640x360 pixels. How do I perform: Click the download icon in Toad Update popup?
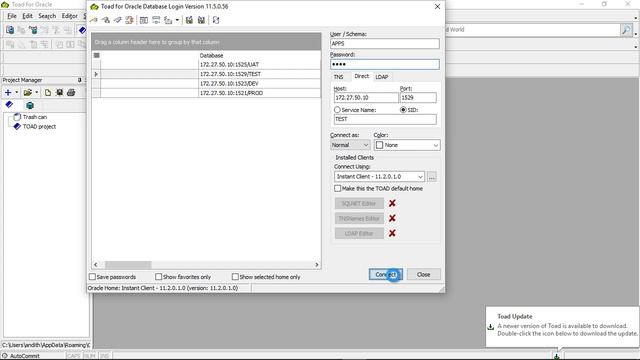click(491, 327)
